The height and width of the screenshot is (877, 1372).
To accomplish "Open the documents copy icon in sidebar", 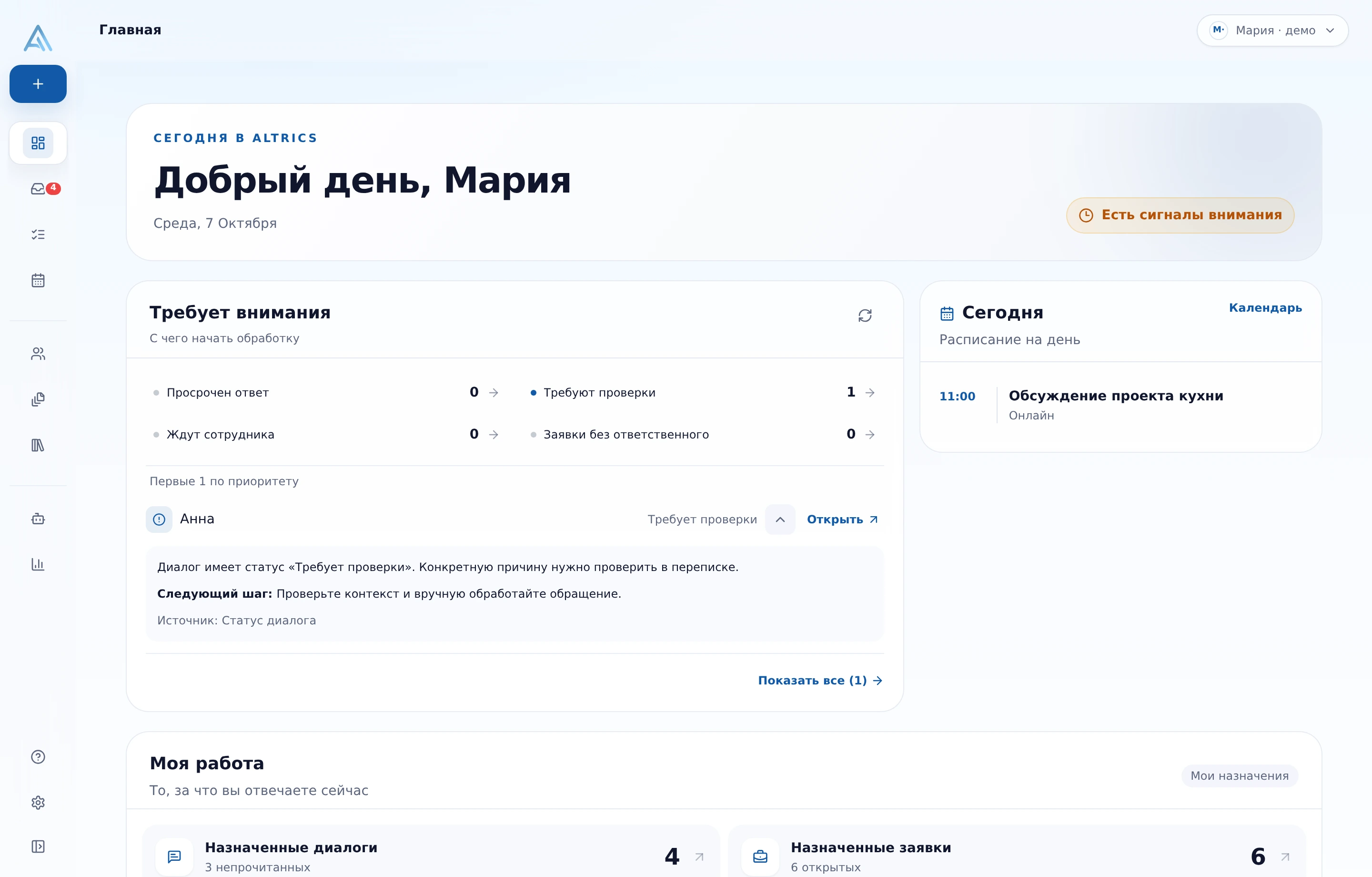I will pos(38,399).
